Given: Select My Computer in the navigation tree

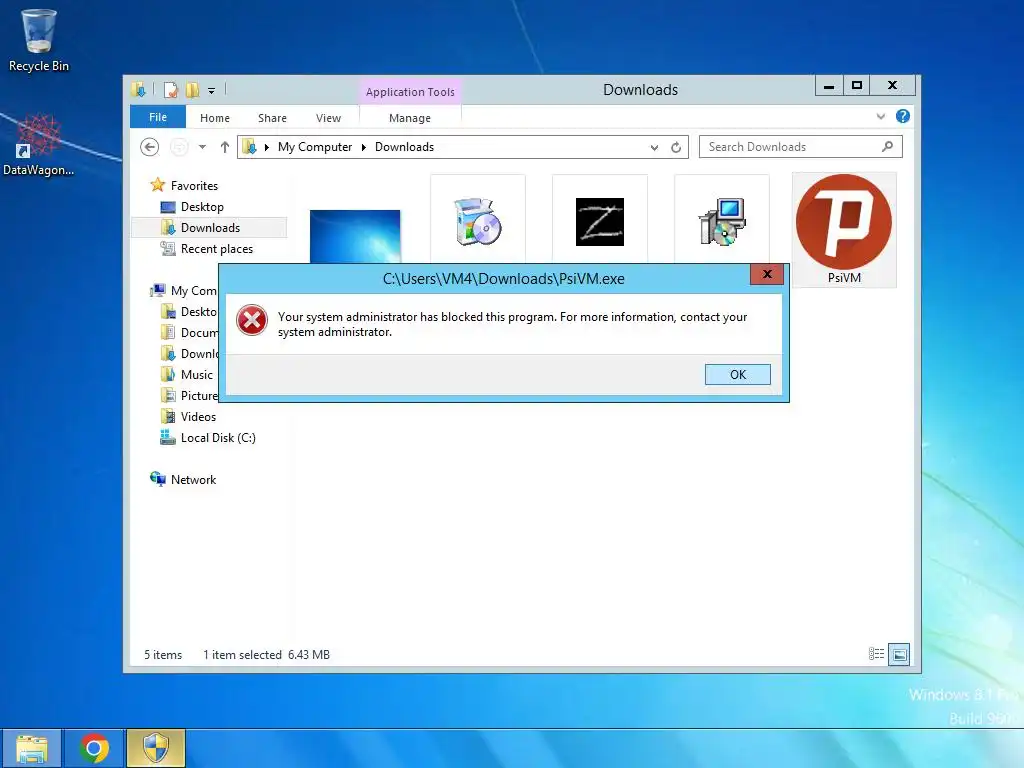Looking at the screenshot, I should click(193, 291).
